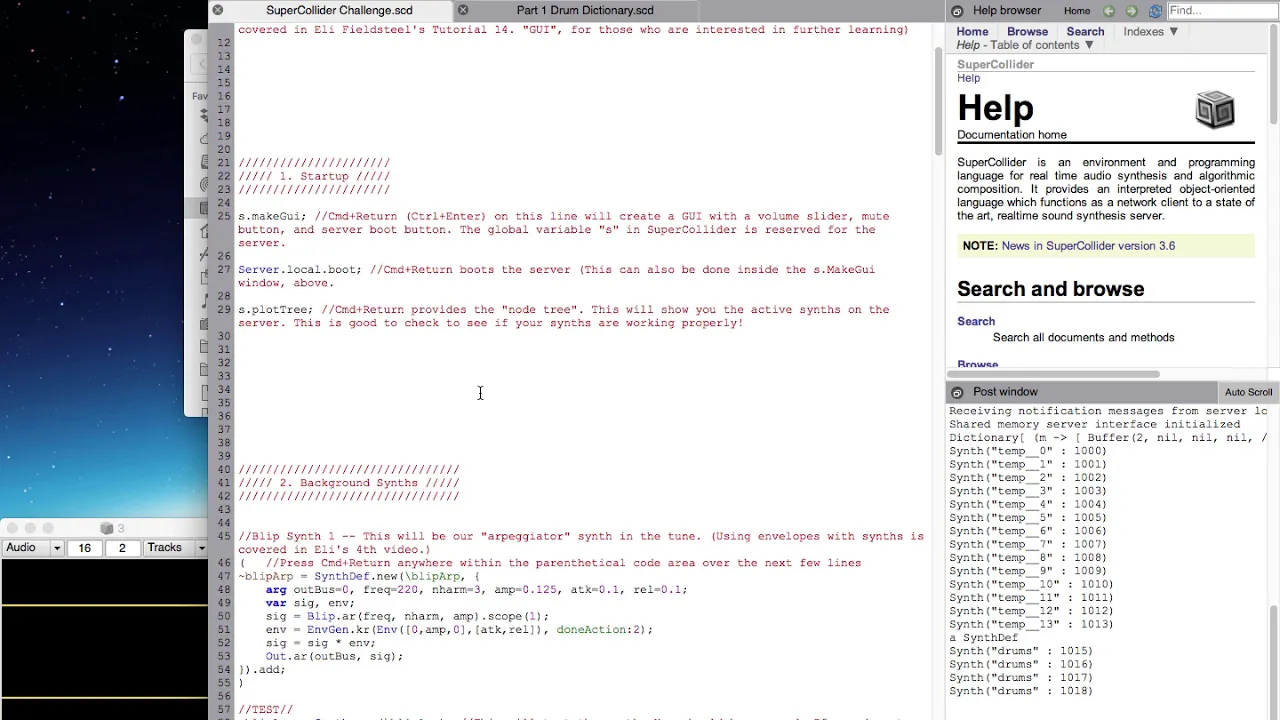The image size is (1280, 720).
Task: Click 'Search all documents and methods' text
Action: tap(1084, 338)
